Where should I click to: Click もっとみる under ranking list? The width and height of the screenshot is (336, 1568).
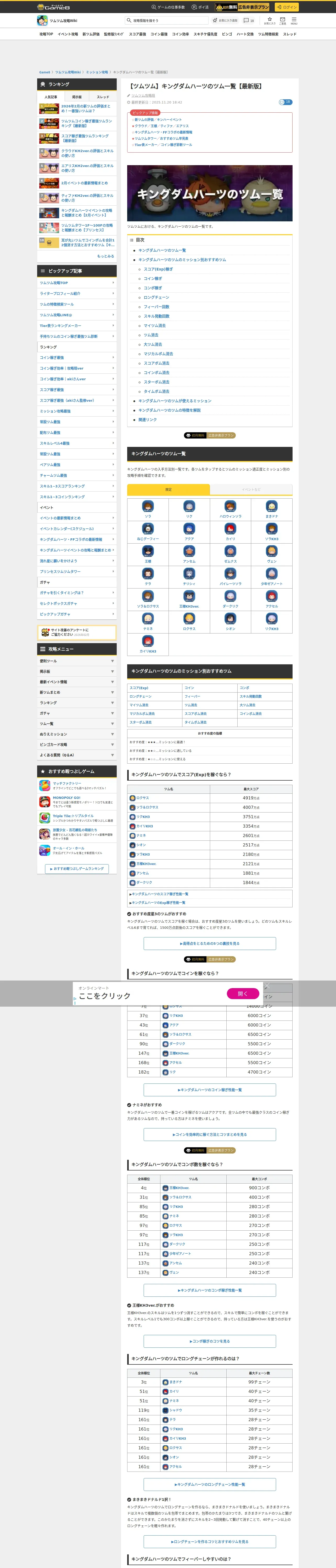tap(105, 256)
